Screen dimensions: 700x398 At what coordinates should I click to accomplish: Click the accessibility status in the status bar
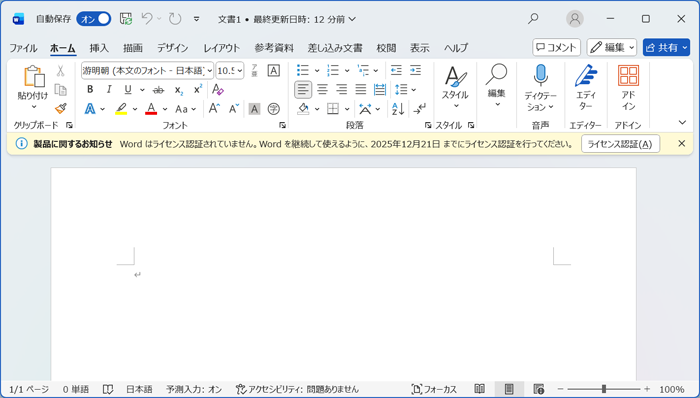click(297, 389)
